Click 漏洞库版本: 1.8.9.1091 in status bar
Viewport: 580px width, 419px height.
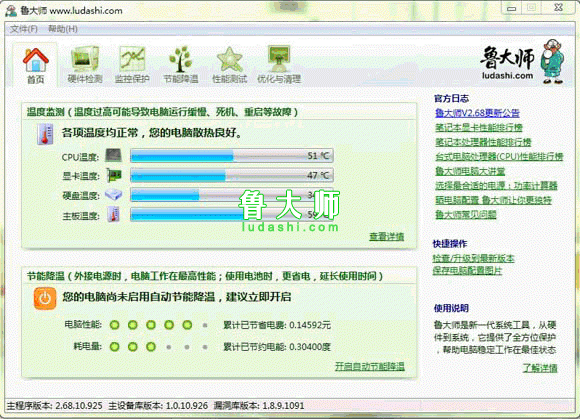point(259,406)
